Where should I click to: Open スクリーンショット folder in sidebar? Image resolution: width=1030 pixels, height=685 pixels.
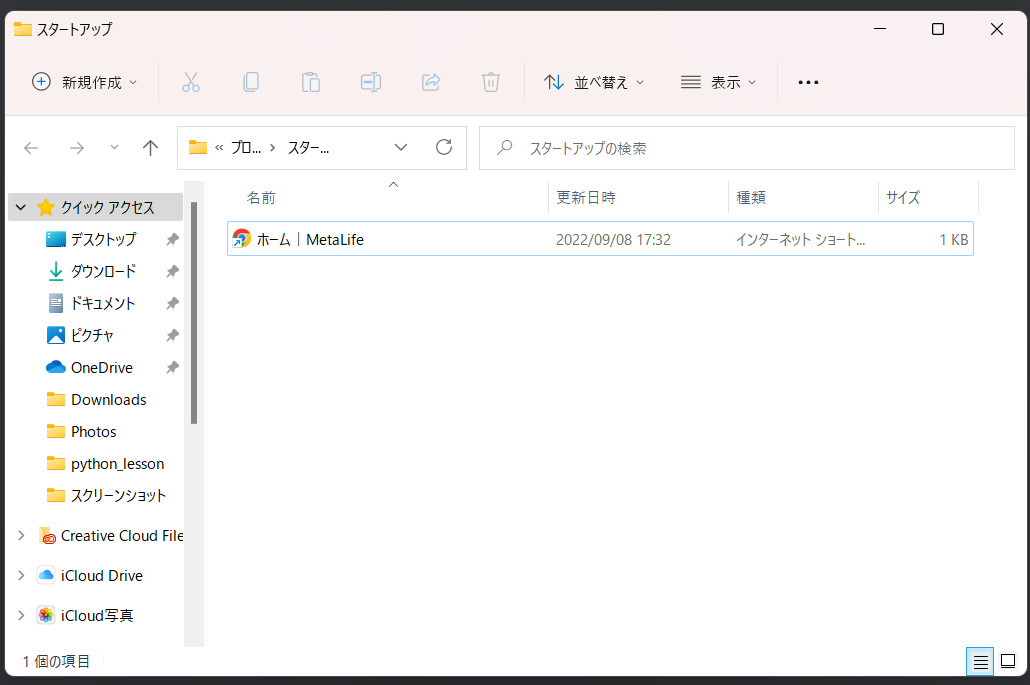click(x=118, y=496)
